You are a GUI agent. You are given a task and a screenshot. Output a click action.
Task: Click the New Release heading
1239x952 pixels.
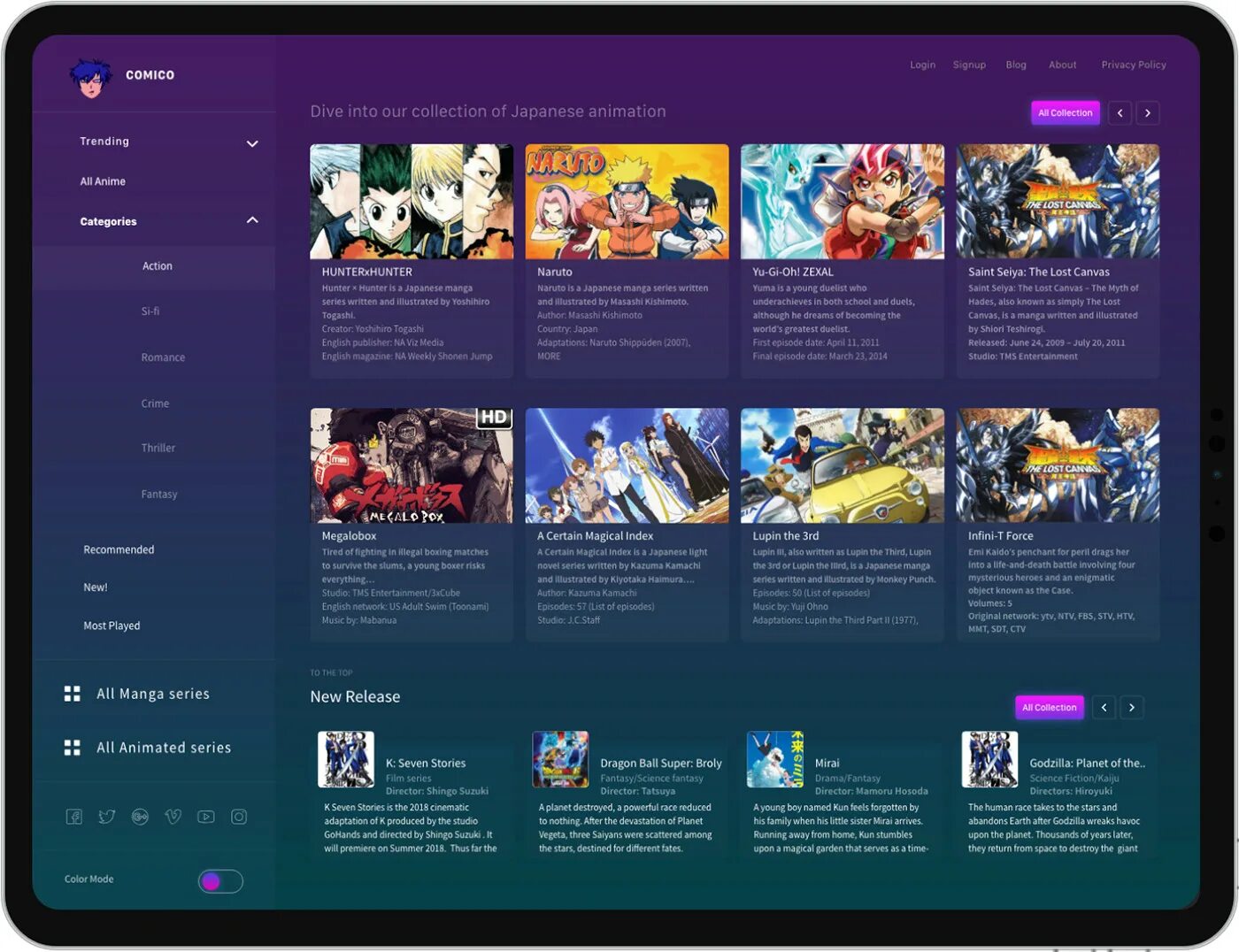tap(355, 696)
